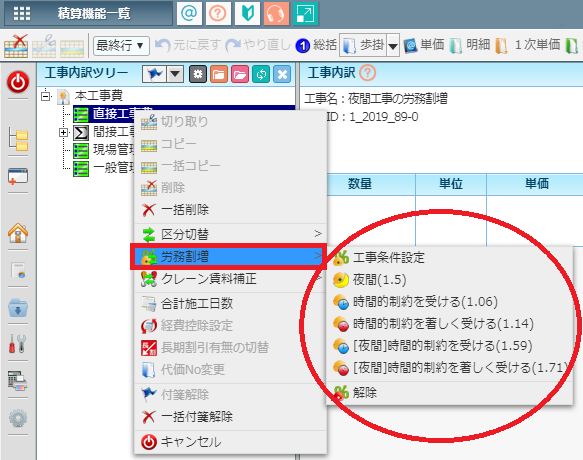The width and height of the screenshot is (583, 460).
Task: Open the flag sticky-note dropdown arrow
Action: tap(175, 74)
